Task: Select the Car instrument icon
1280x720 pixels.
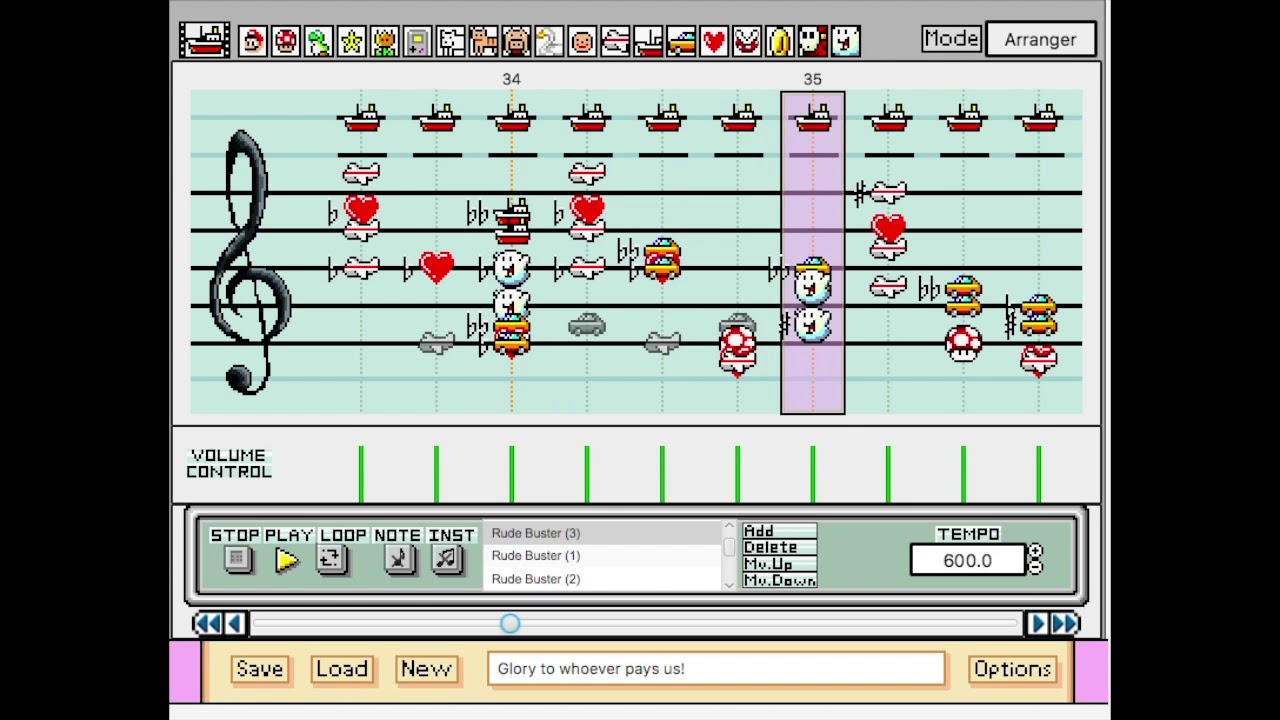Action: pyautogui.click(x=681, y=41)
